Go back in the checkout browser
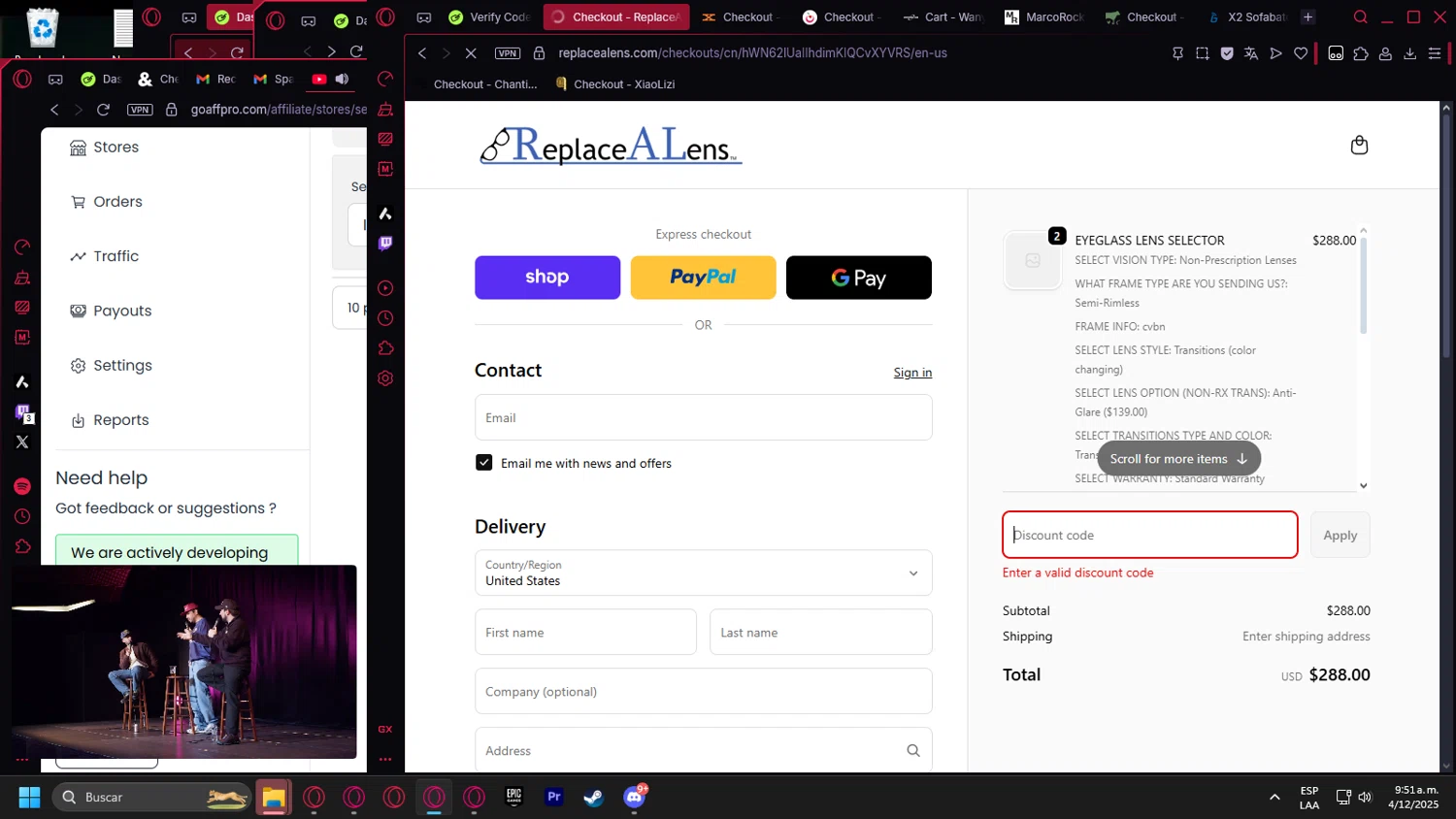 (x=422, y=53)
